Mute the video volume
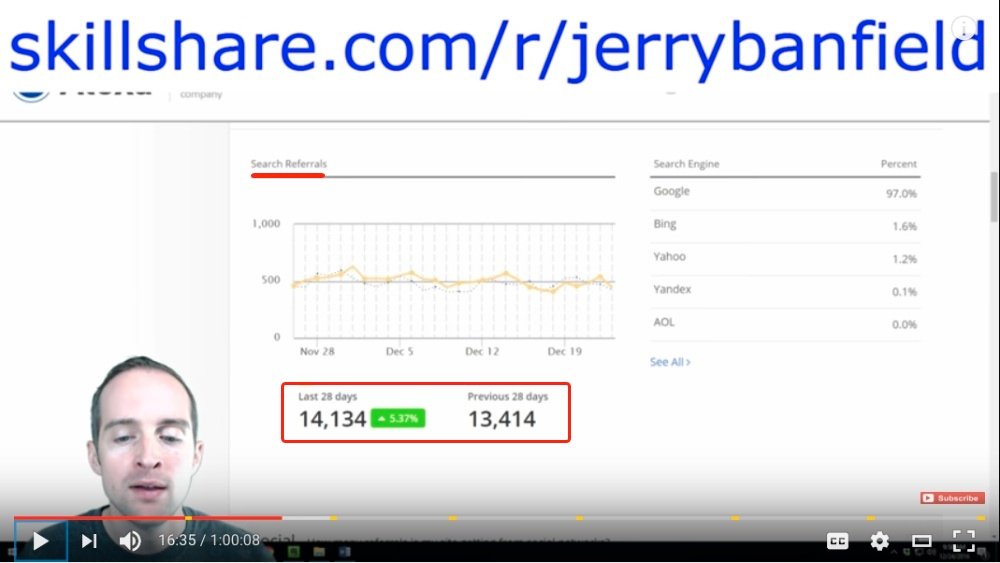Viewport: 1000px width, 563px height. point(130,541)
